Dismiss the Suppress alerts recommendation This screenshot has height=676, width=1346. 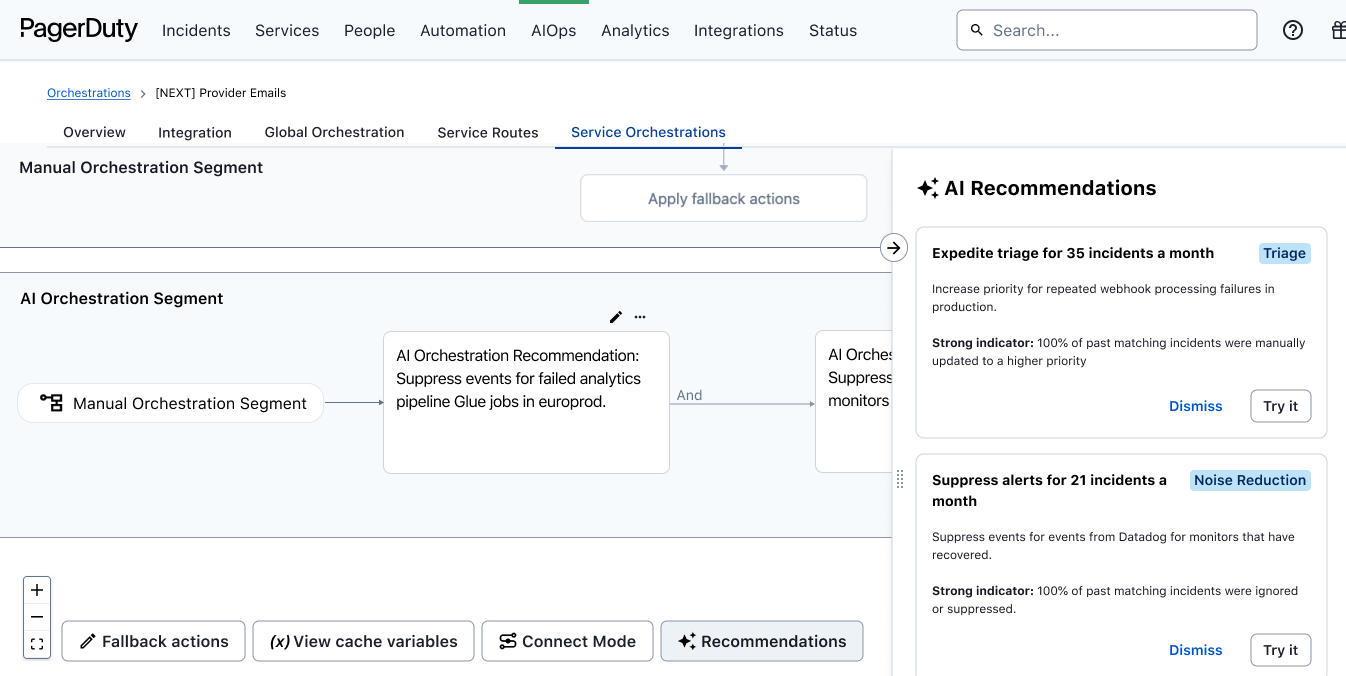pos(1195,650)
